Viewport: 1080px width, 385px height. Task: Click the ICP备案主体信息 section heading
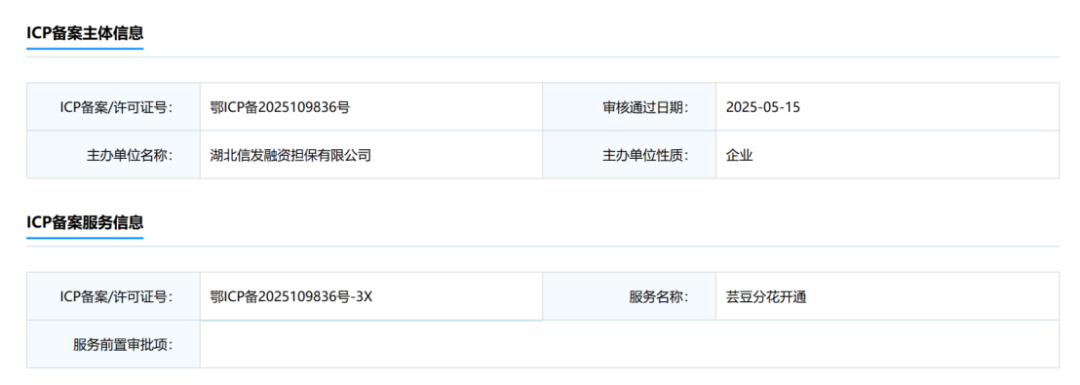85,33
